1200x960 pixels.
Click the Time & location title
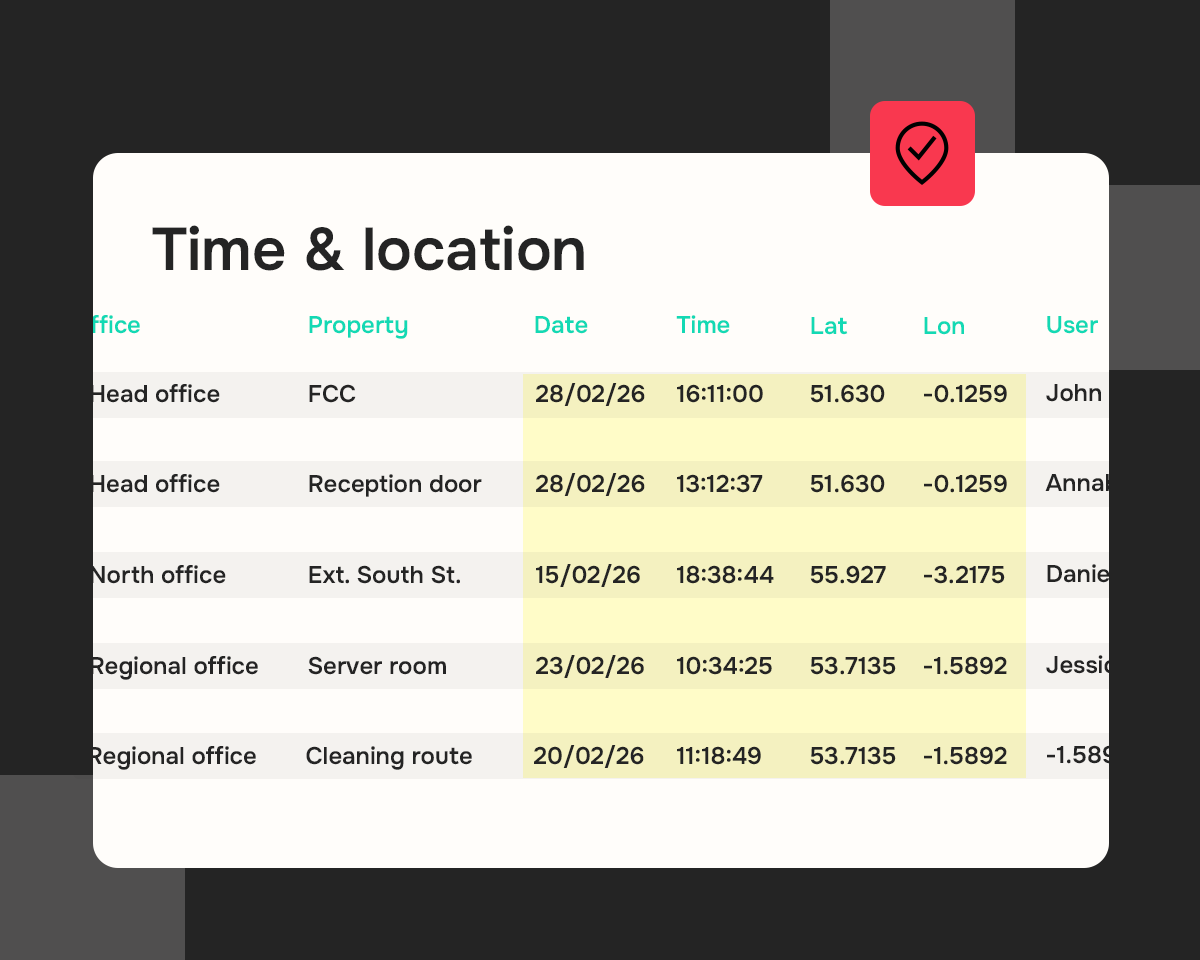pos(369,249)
